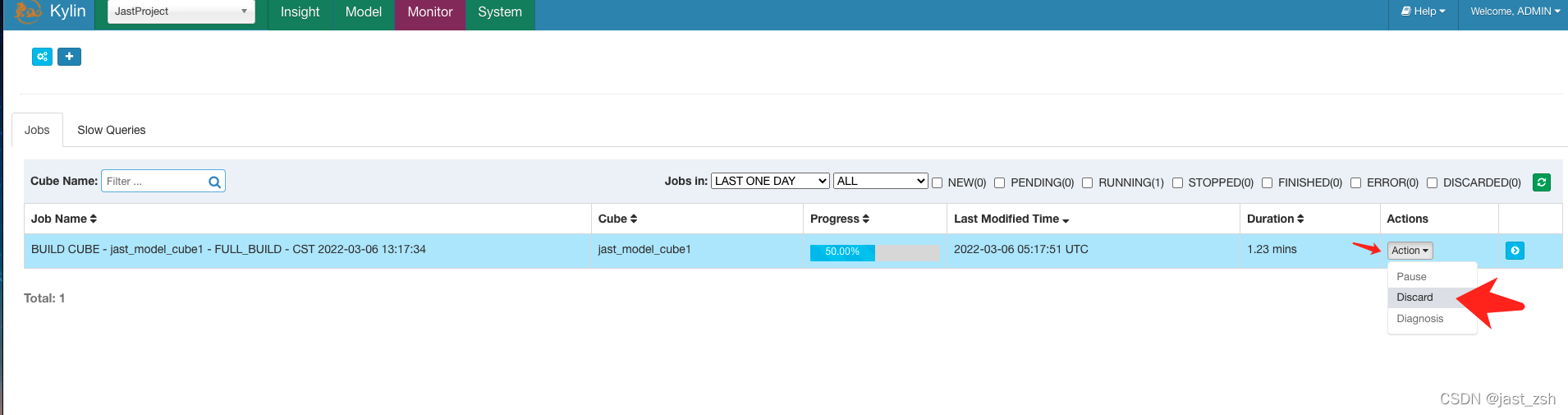Sort by Job Name column arrows
This screenshot has width=1568, height=415.
click(94, 219)
